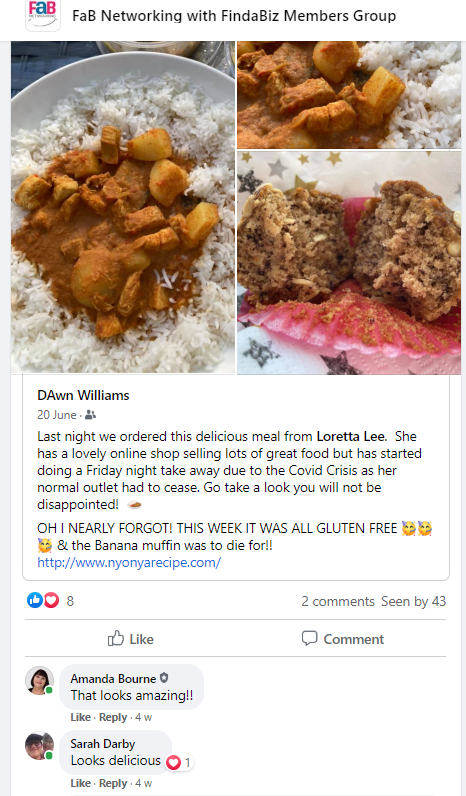Open the nyonyarecipe.com link
Image resolution: width=466 pixels, height=796 pixels.
coord(129,562)
